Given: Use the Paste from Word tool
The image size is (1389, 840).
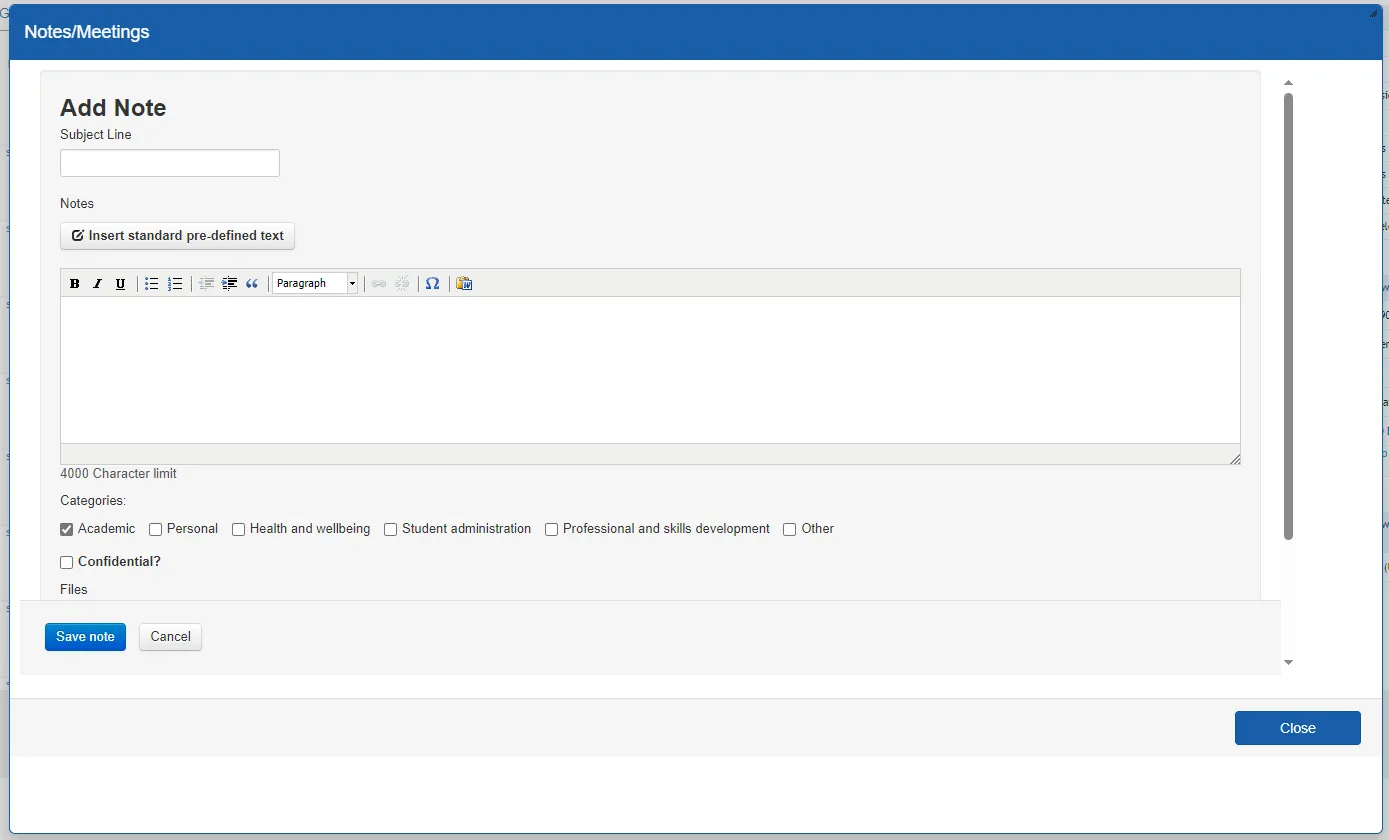Looking at the screenshot, I should click(x=464, y=283).
